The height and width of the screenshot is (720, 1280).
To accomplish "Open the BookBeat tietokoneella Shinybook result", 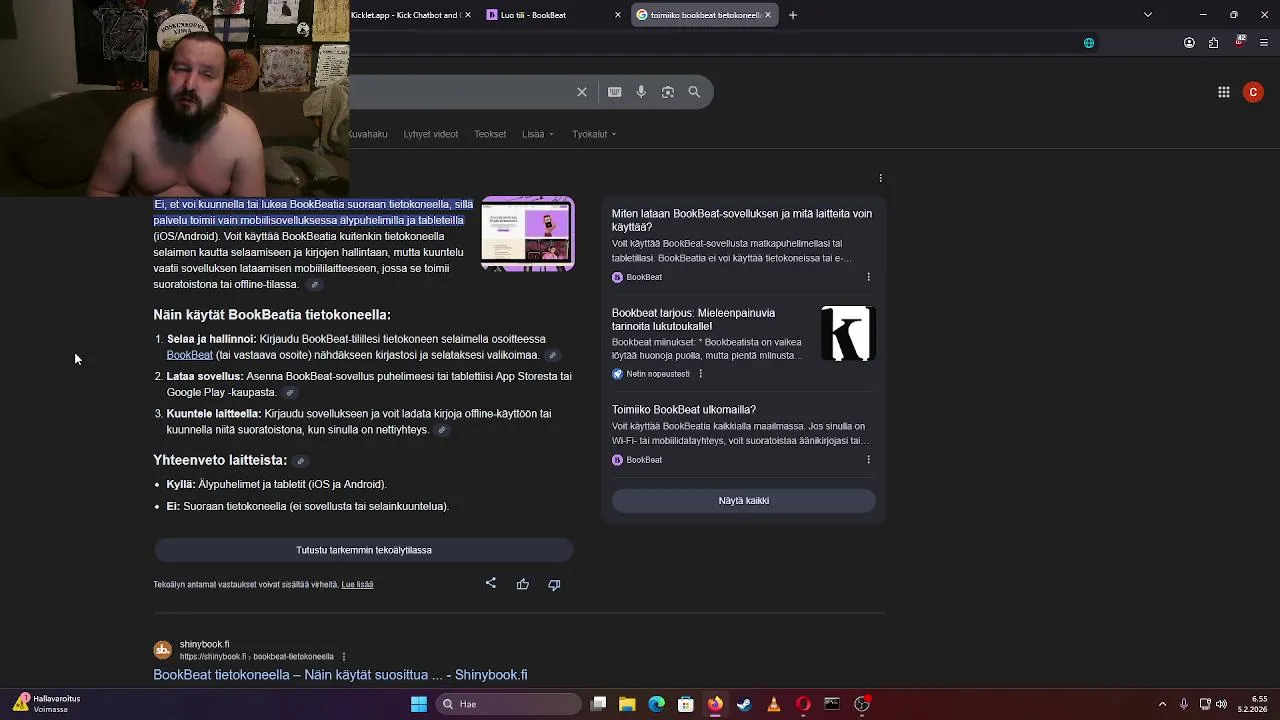I will tap(340, 675).
